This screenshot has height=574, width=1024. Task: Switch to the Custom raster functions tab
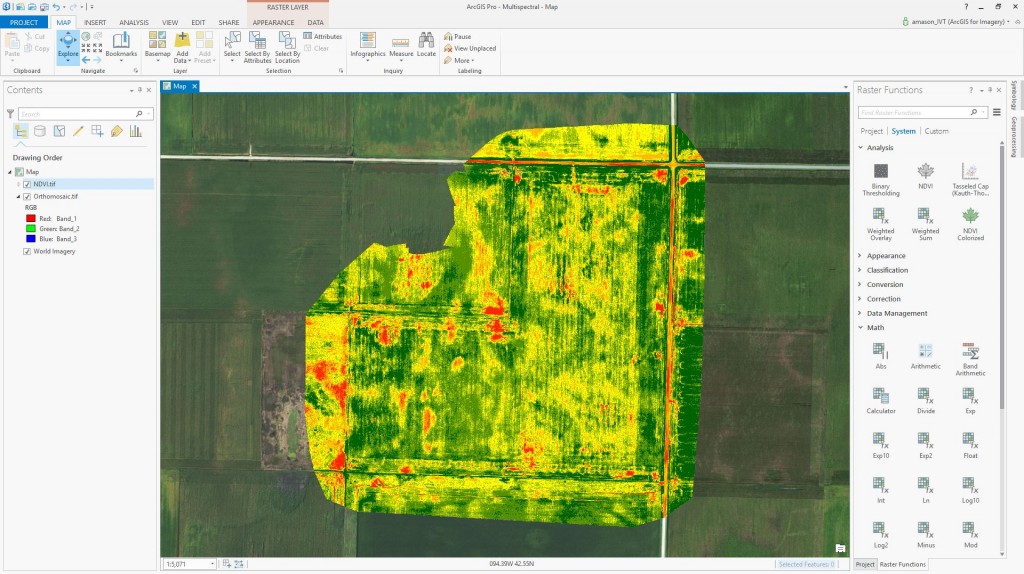click(x=936, y=131)
